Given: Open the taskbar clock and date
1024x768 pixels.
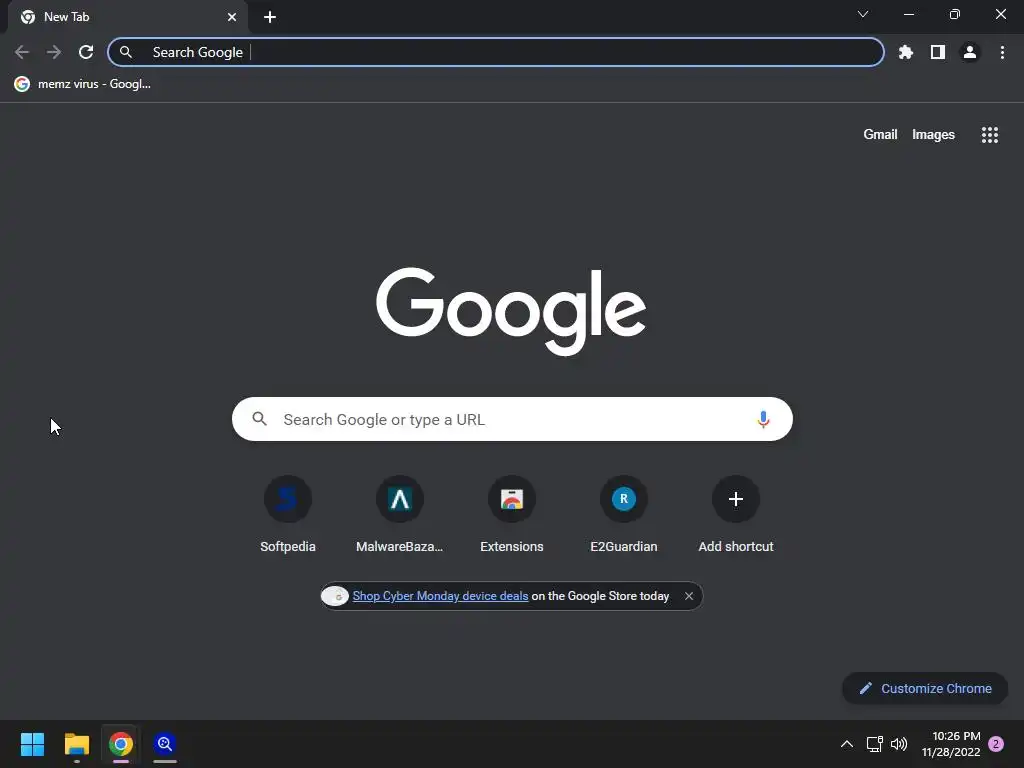Looking at the screenshot, I should click(x=951, y=744).
